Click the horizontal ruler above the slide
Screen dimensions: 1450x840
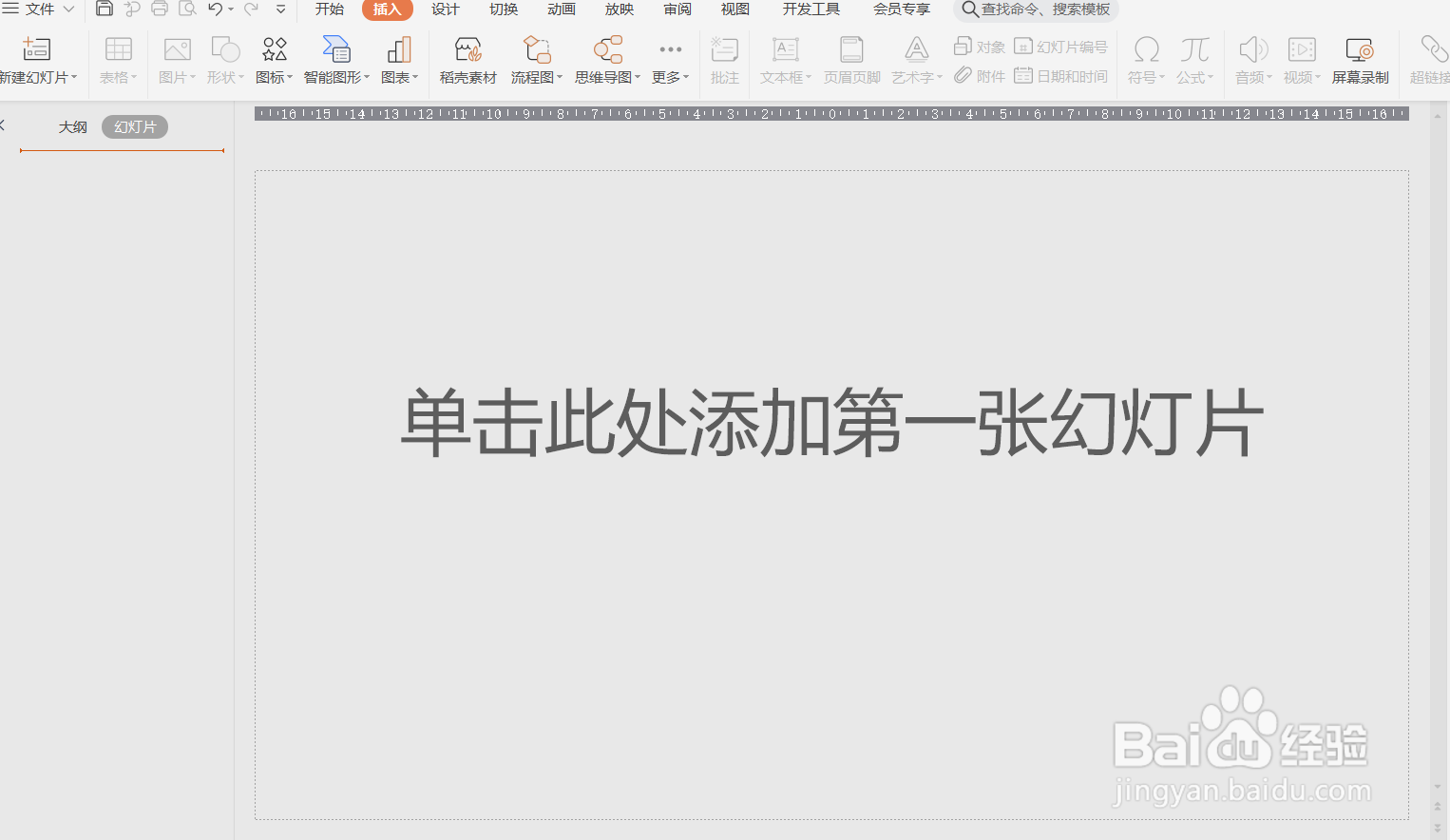(x=831, y=114)
